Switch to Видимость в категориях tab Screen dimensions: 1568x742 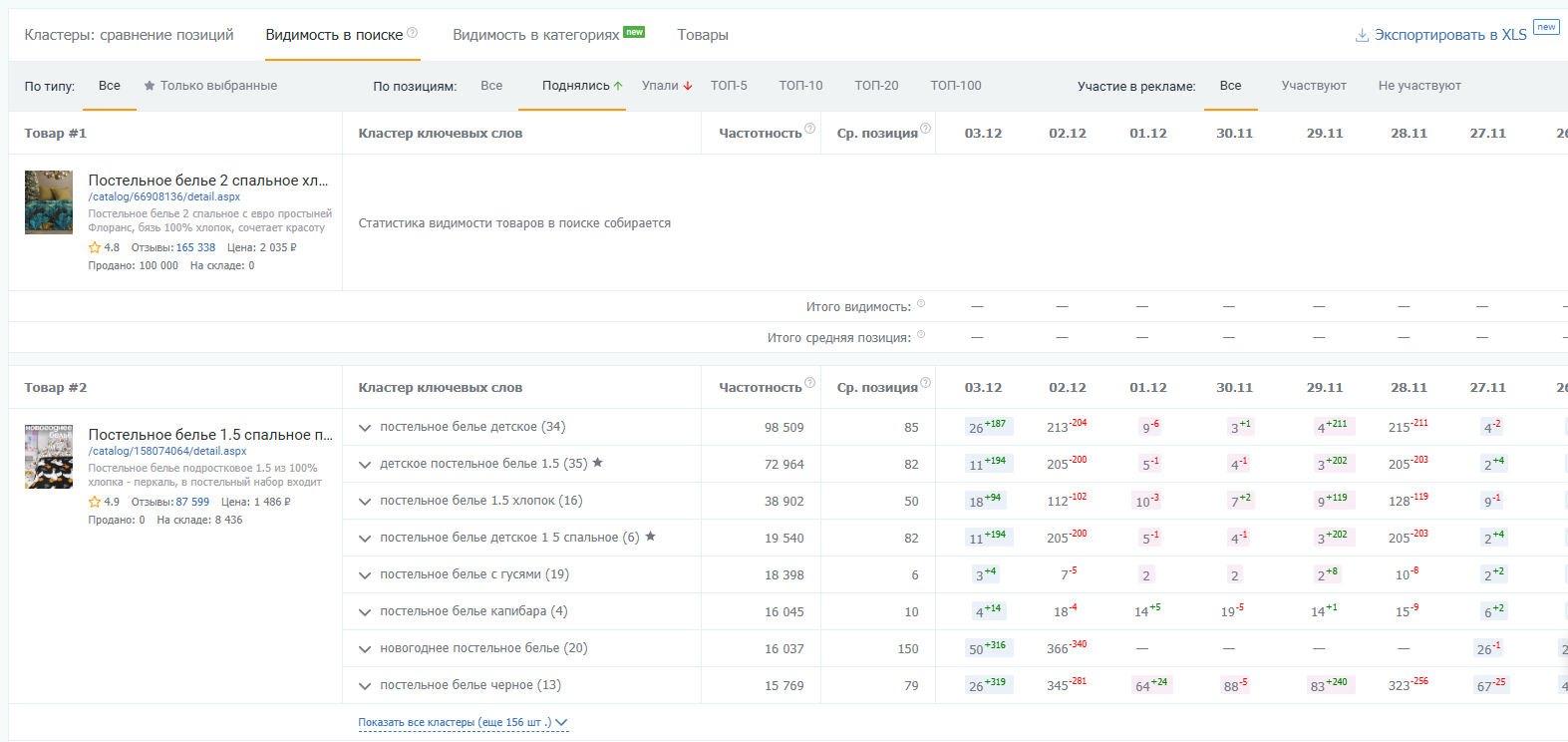click(x=536, y=35)
